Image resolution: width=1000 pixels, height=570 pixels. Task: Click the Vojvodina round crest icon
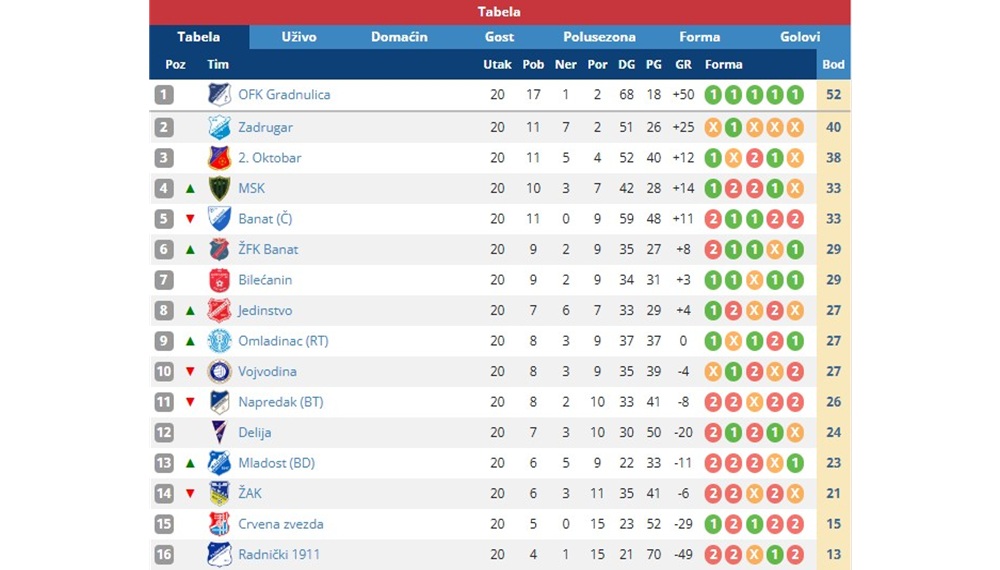(x=219, y=371)
